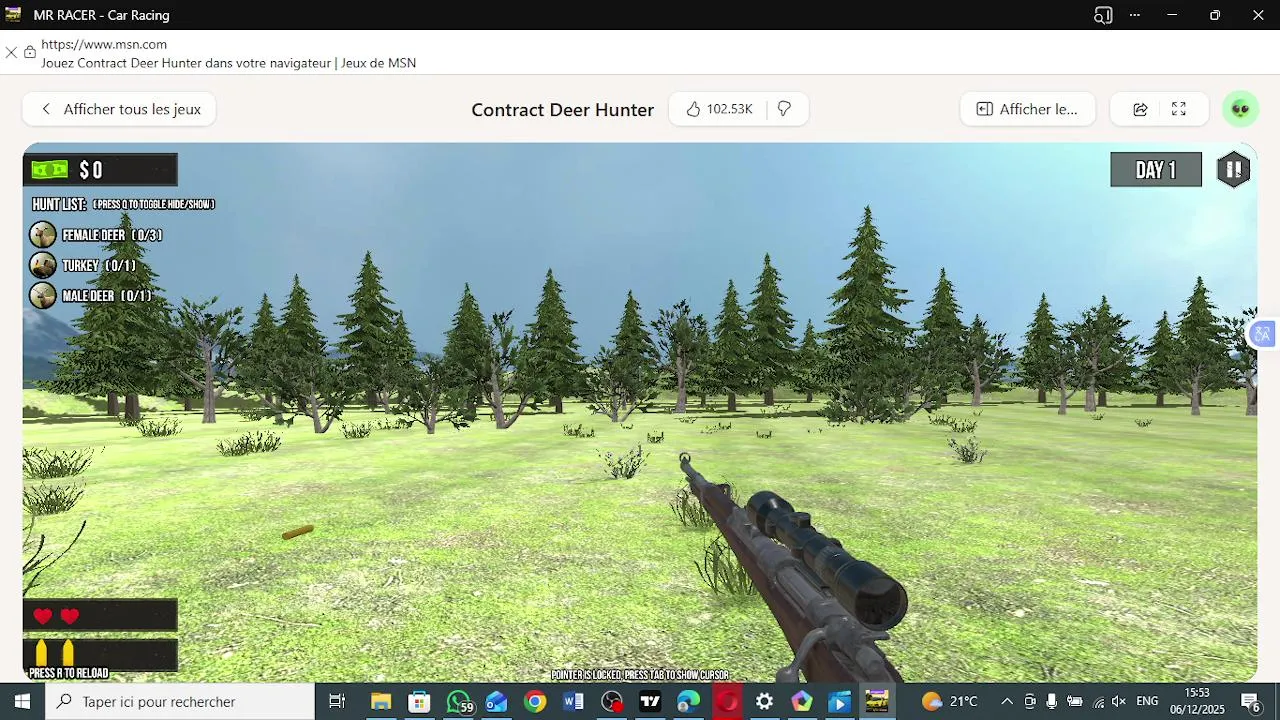The image size is (1280, 720).
Task: Open Task View in the taskbar
Action: [337, 702]
